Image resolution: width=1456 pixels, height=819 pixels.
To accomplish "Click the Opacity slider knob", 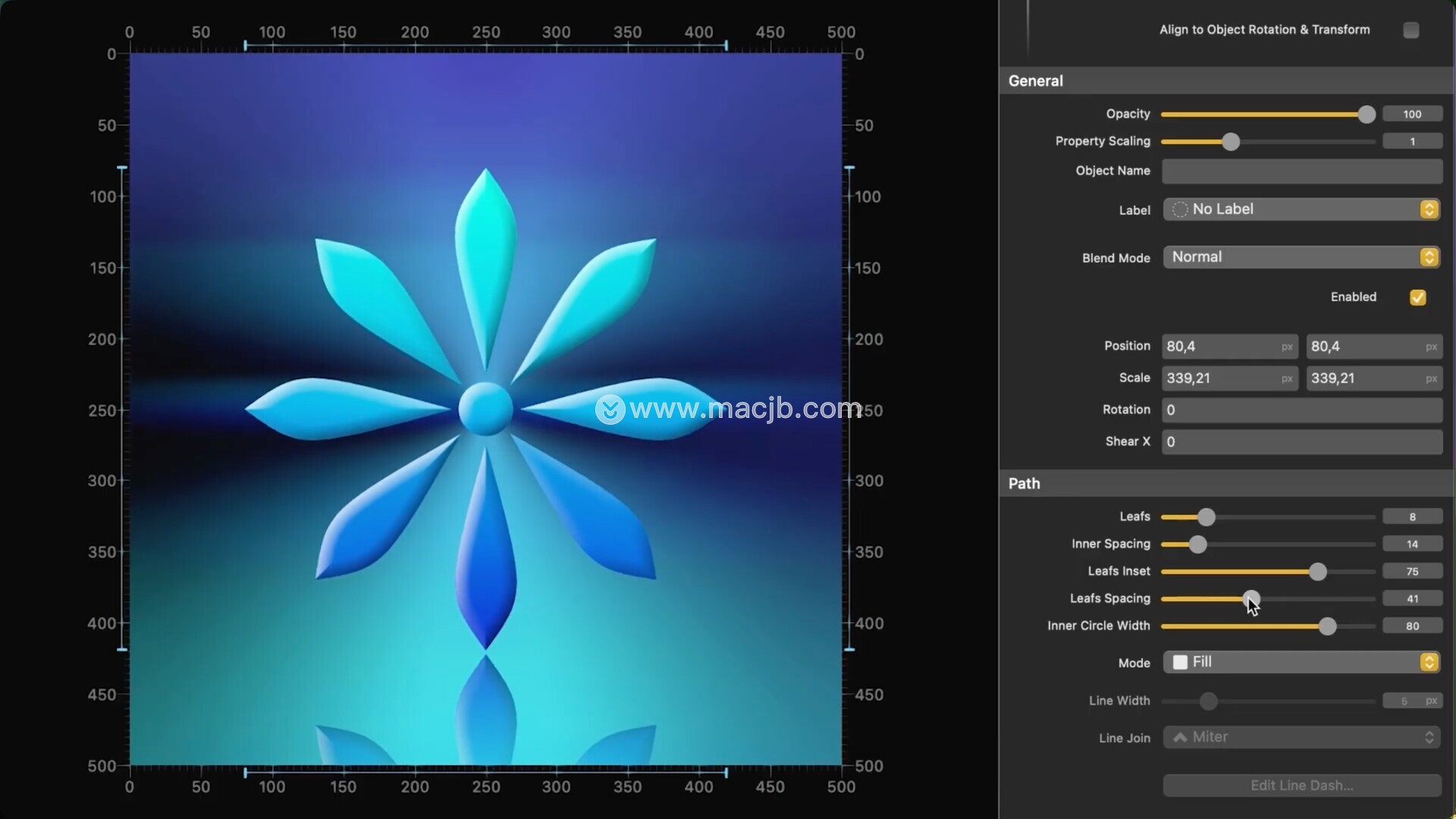I will click(x=1366, y=115).
